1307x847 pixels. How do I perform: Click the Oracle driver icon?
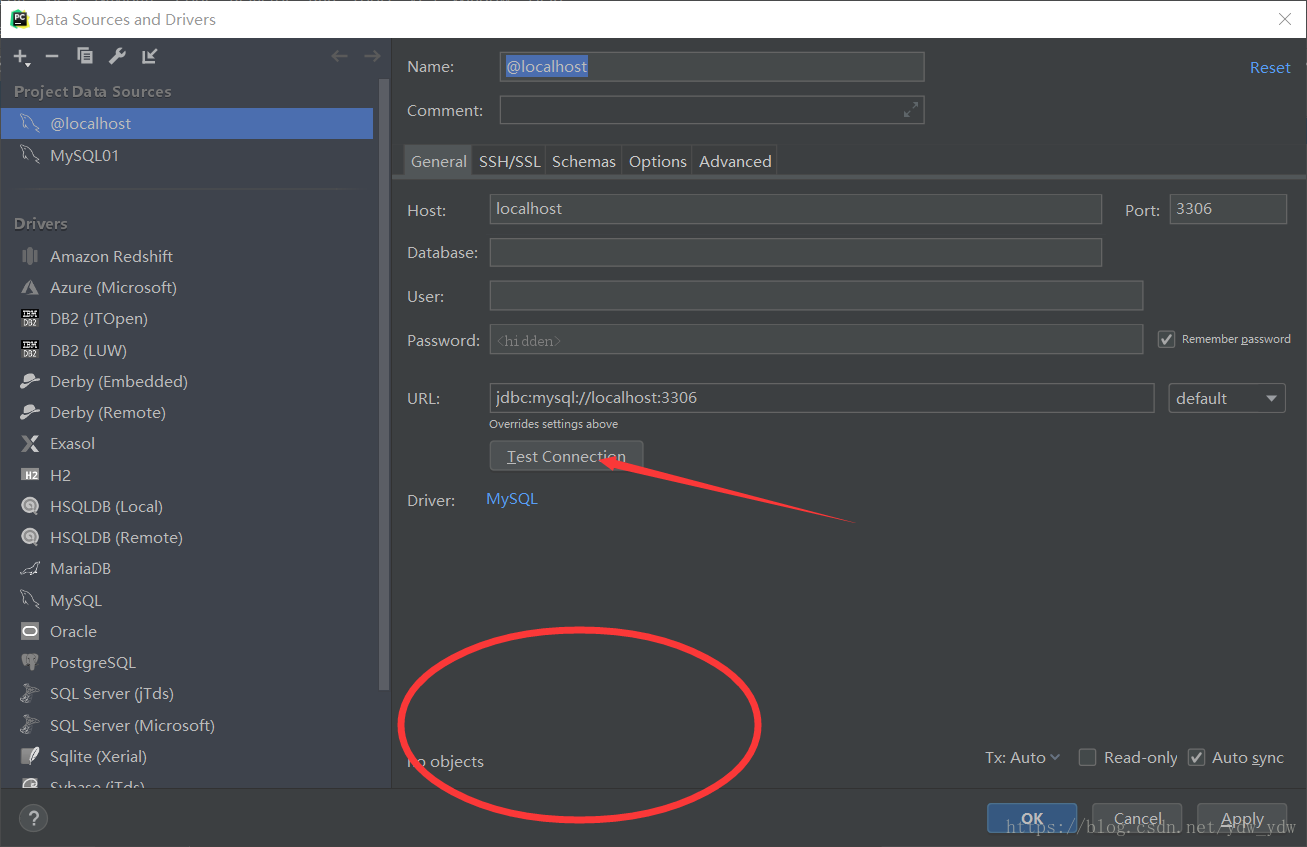pyautogui.click(x=30, y=631)
